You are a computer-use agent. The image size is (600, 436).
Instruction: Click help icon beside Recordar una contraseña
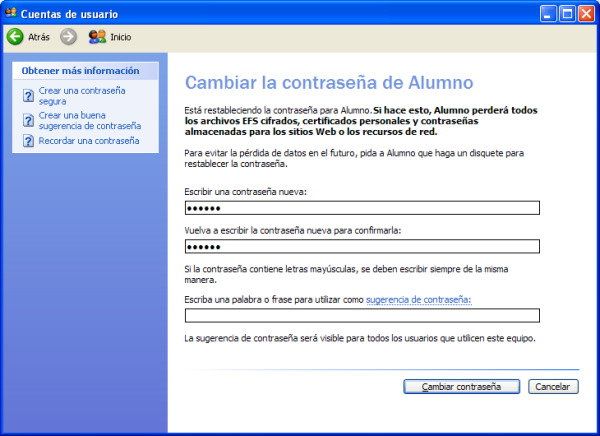(x=29, y=142)
